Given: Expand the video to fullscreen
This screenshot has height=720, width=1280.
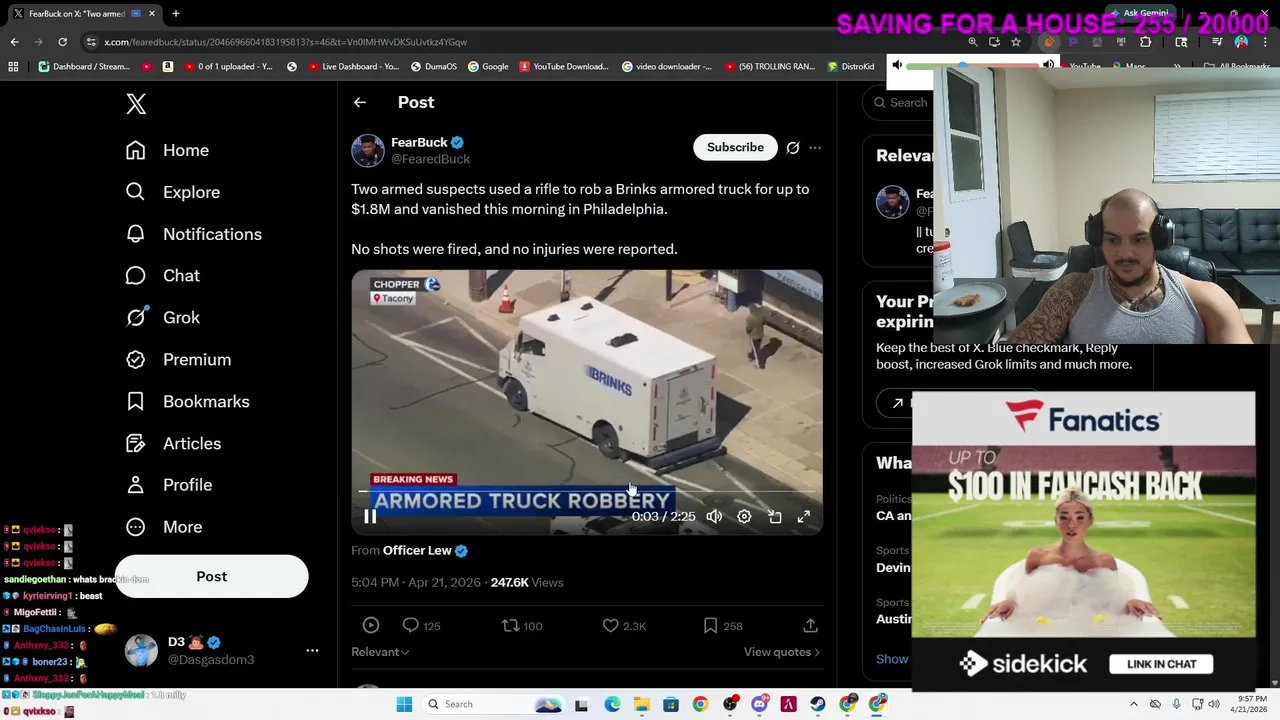Looking at the screenshot, I should 804,517.
